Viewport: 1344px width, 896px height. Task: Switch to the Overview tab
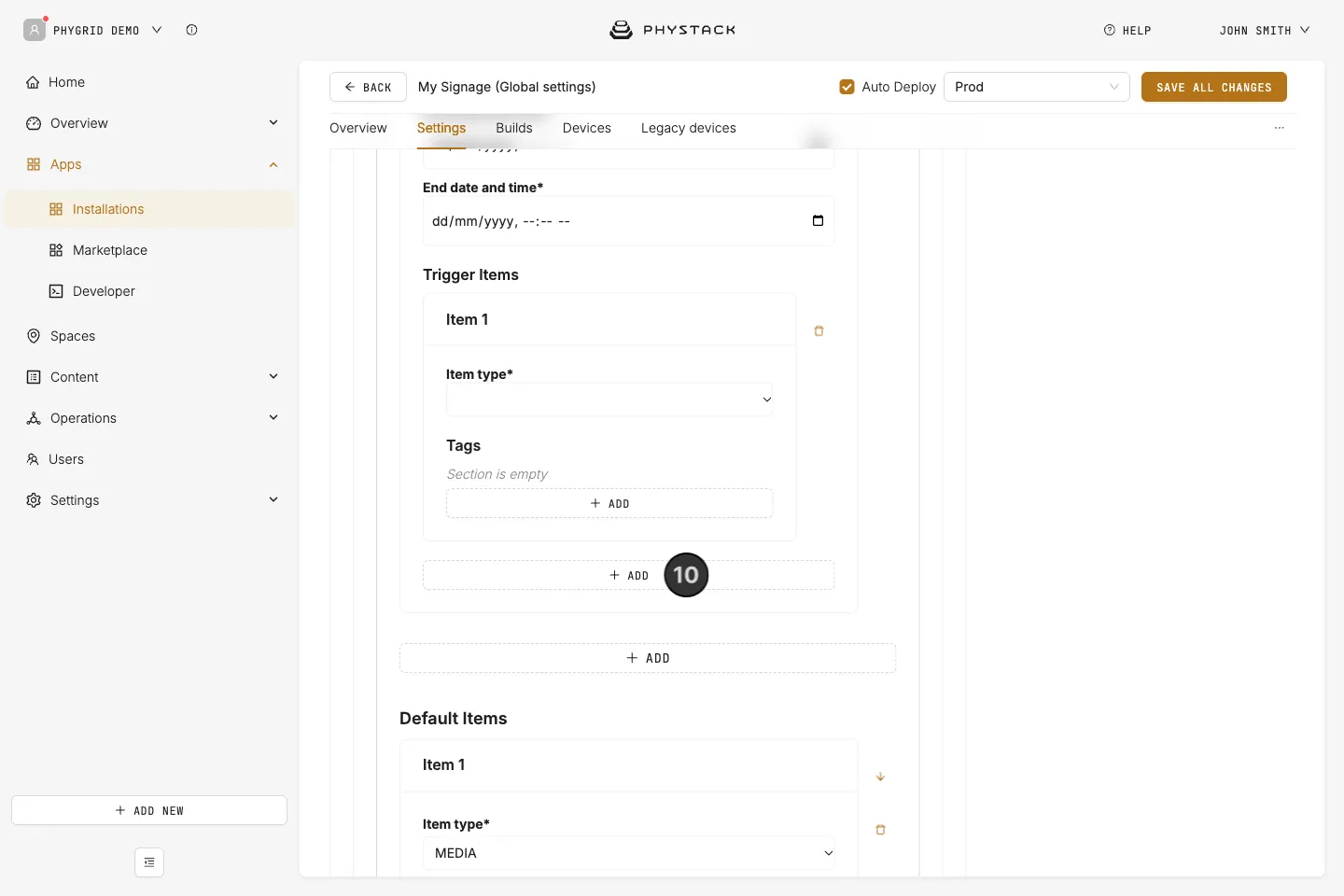click(x=358, y=128)
